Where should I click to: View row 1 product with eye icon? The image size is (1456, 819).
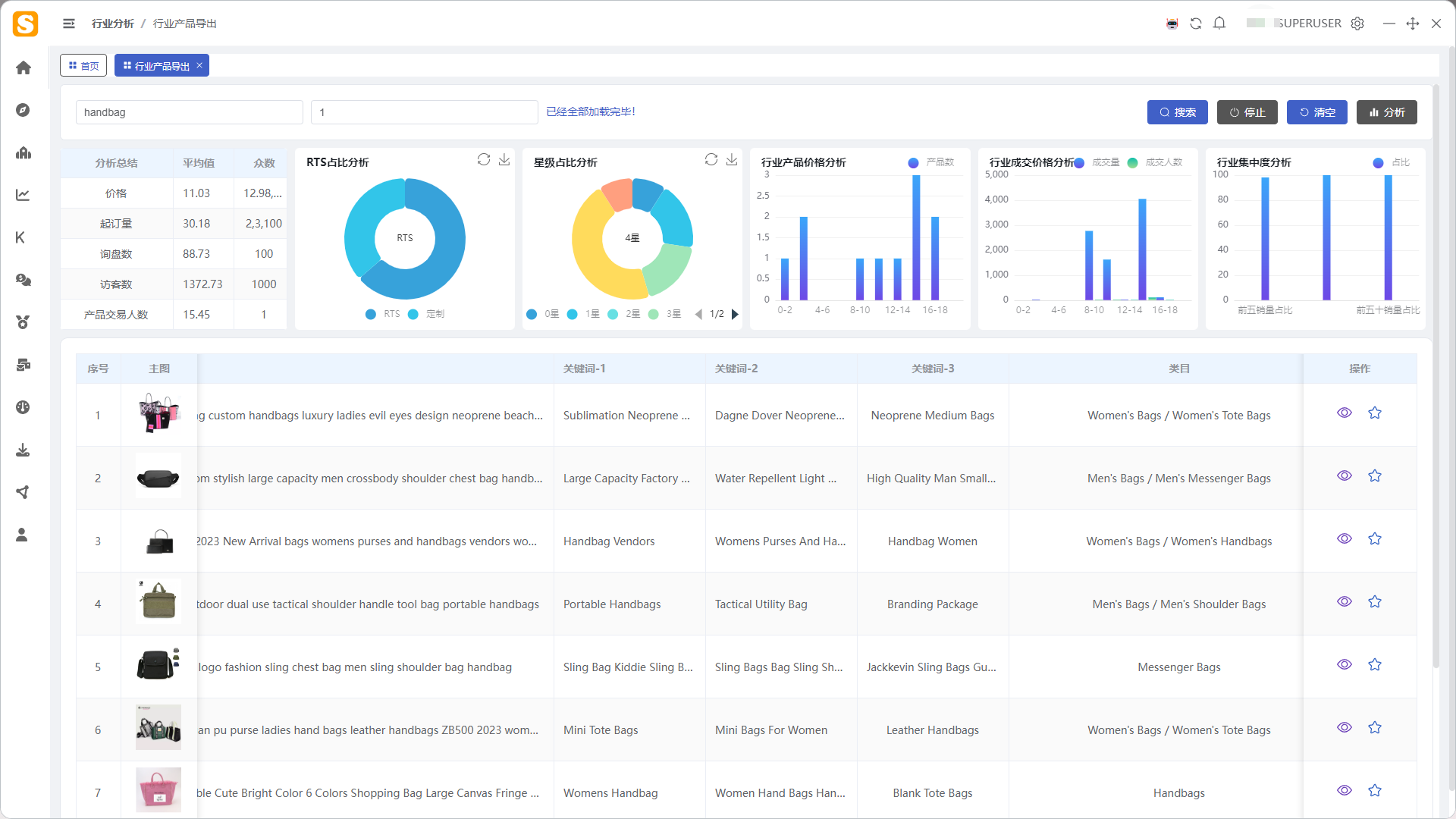pyautogui.click(x=1345, y=413)
